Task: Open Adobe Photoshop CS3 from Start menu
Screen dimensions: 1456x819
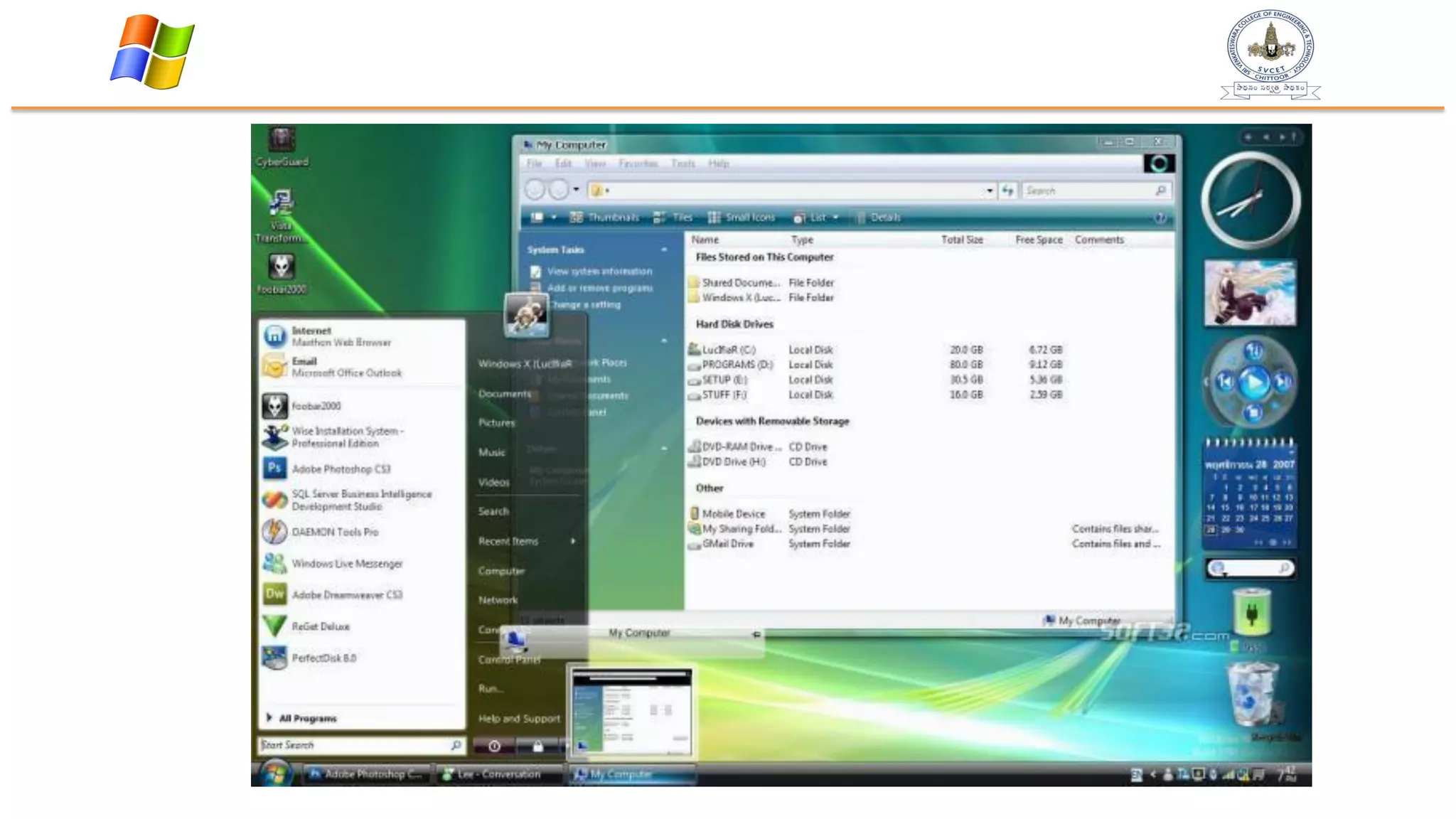Action: [x=341, y=469]
